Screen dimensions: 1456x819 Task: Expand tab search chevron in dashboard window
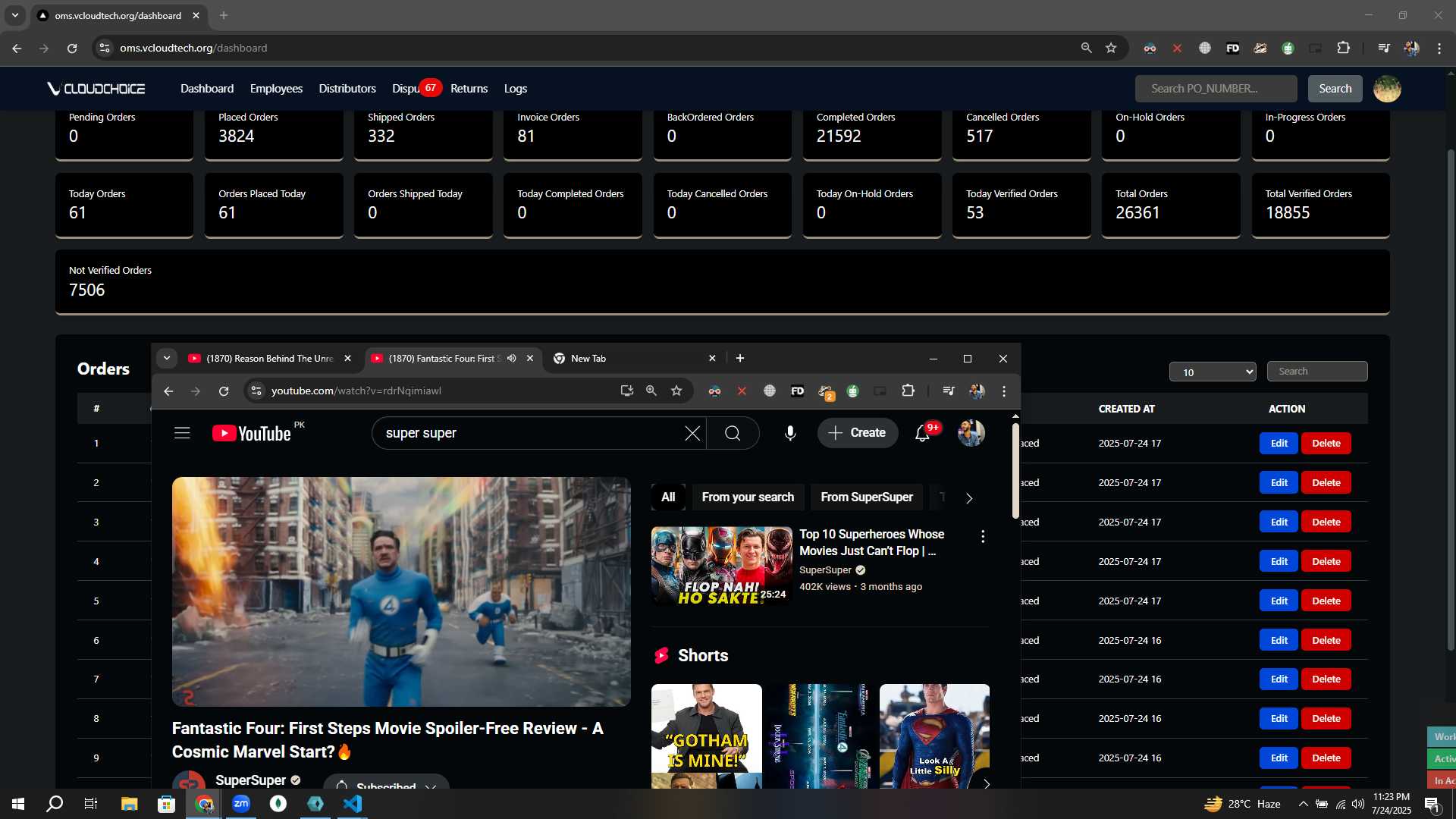[15, 15]
